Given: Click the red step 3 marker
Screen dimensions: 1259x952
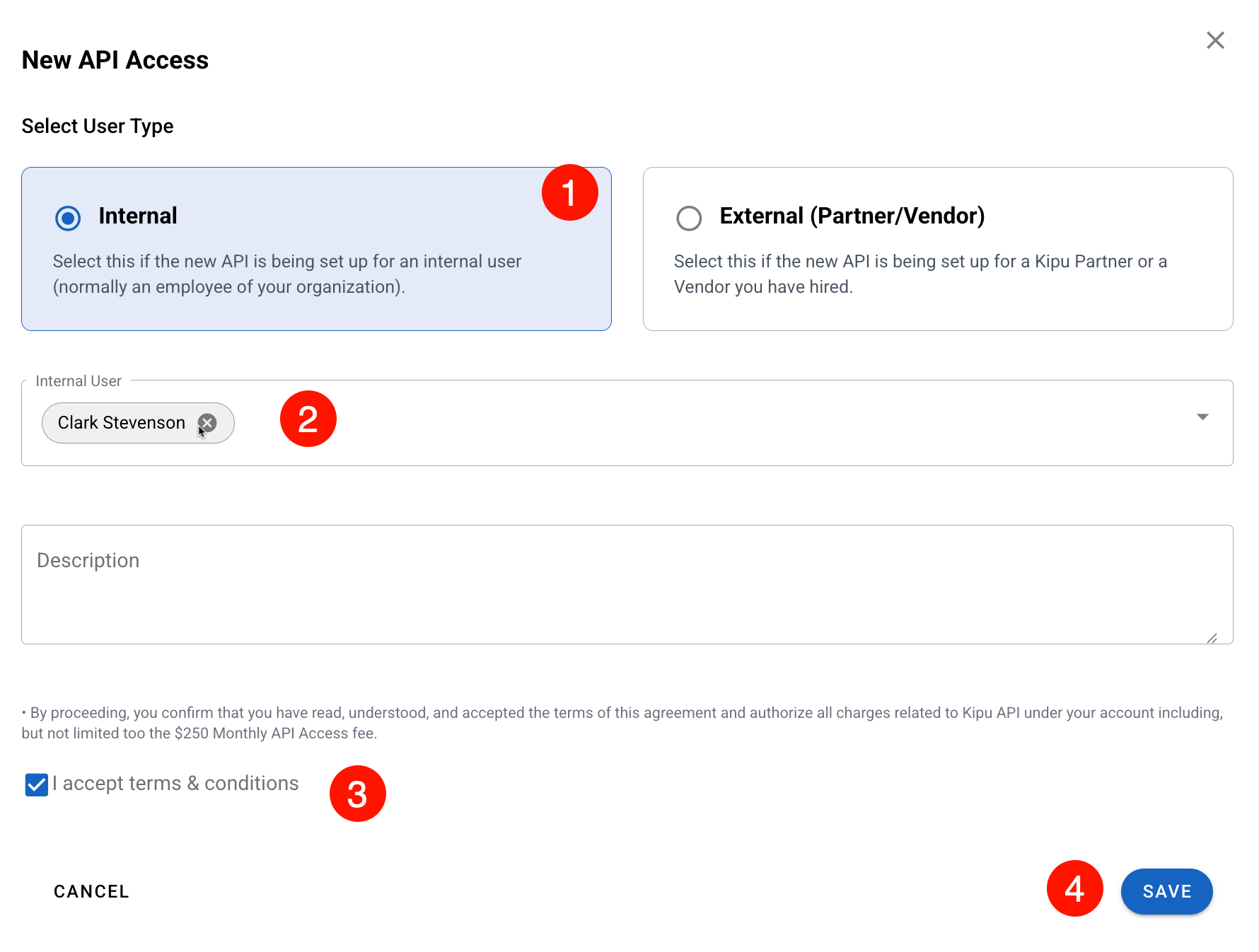Looking at the screenshot, I should coord(357,794).
